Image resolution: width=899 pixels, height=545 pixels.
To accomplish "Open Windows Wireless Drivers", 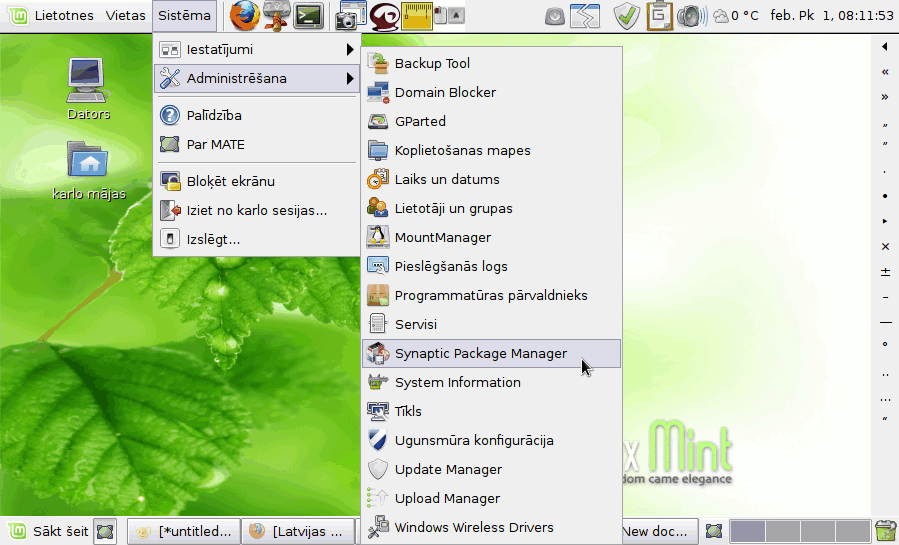I will [x=491, y=527].
